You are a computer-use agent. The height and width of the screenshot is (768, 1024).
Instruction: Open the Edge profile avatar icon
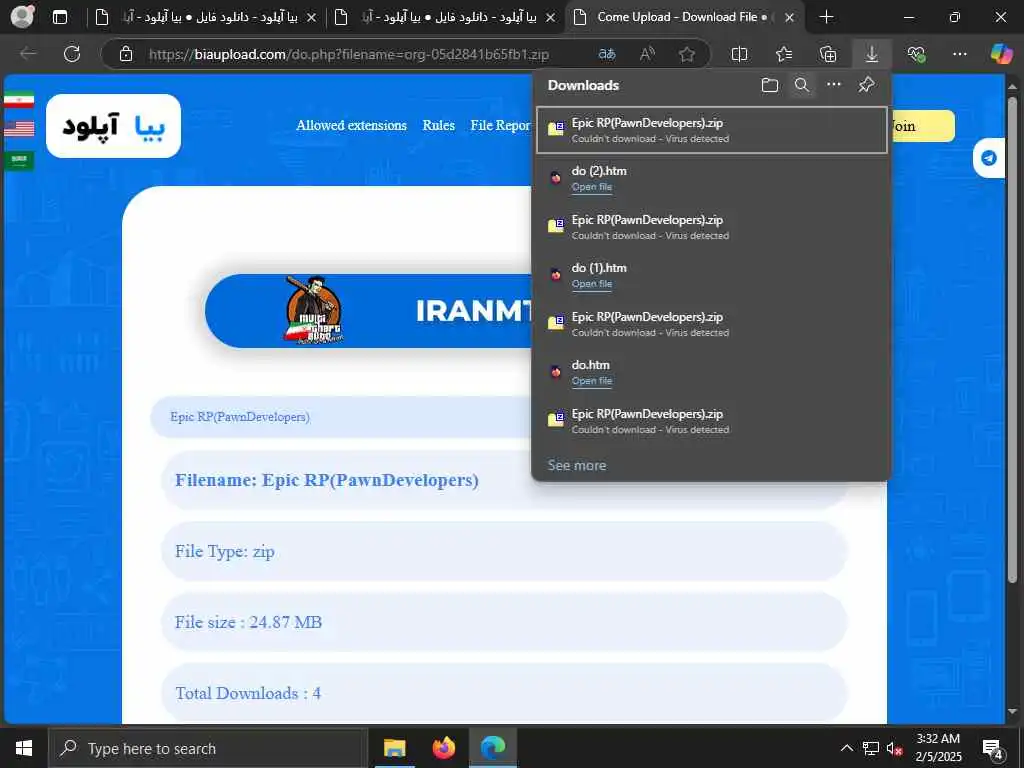pos(22,17)
